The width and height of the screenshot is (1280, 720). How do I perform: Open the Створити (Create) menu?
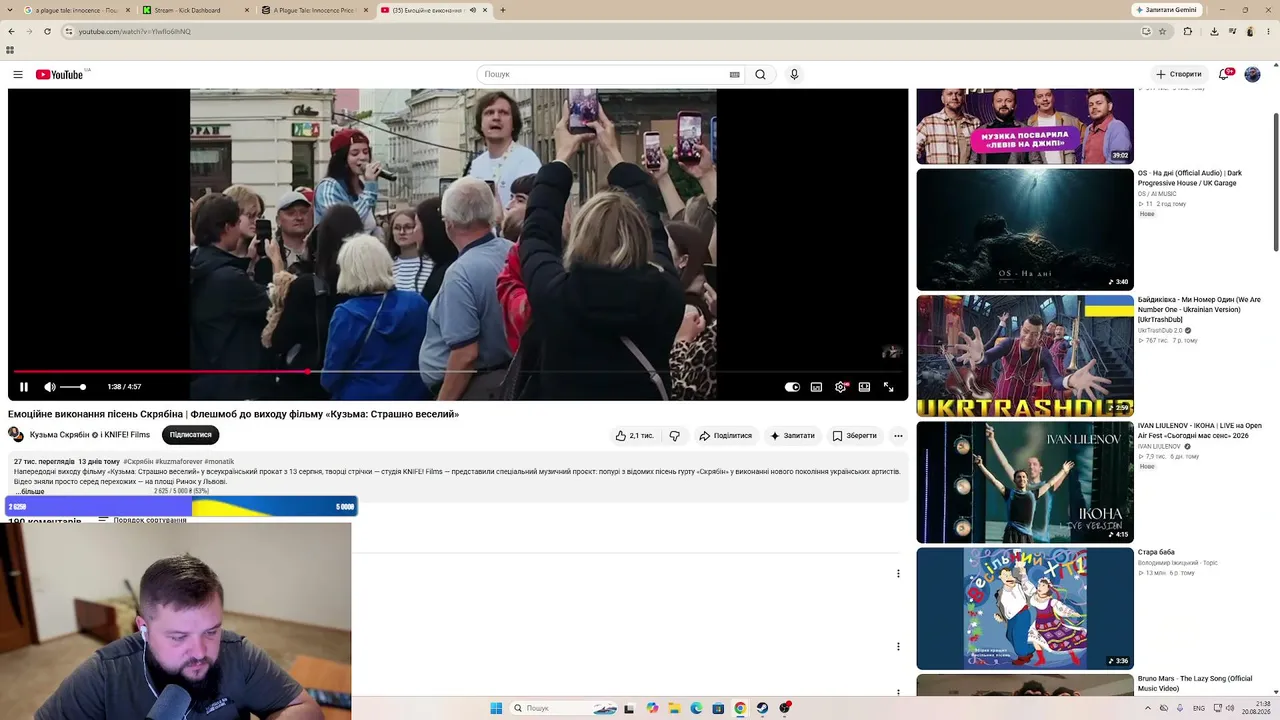click(x=1178, y=74)
